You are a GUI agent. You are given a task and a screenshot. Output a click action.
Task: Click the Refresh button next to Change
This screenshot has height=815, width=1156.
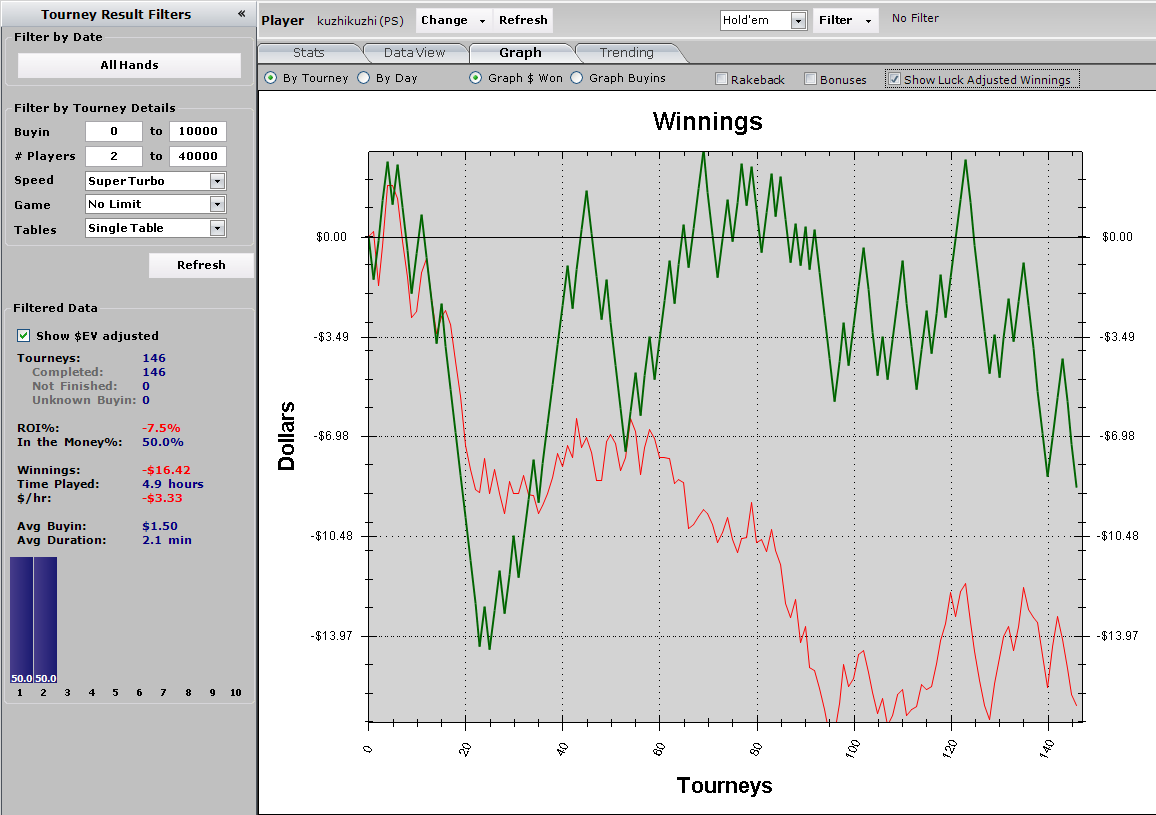(x=523, y=20)
